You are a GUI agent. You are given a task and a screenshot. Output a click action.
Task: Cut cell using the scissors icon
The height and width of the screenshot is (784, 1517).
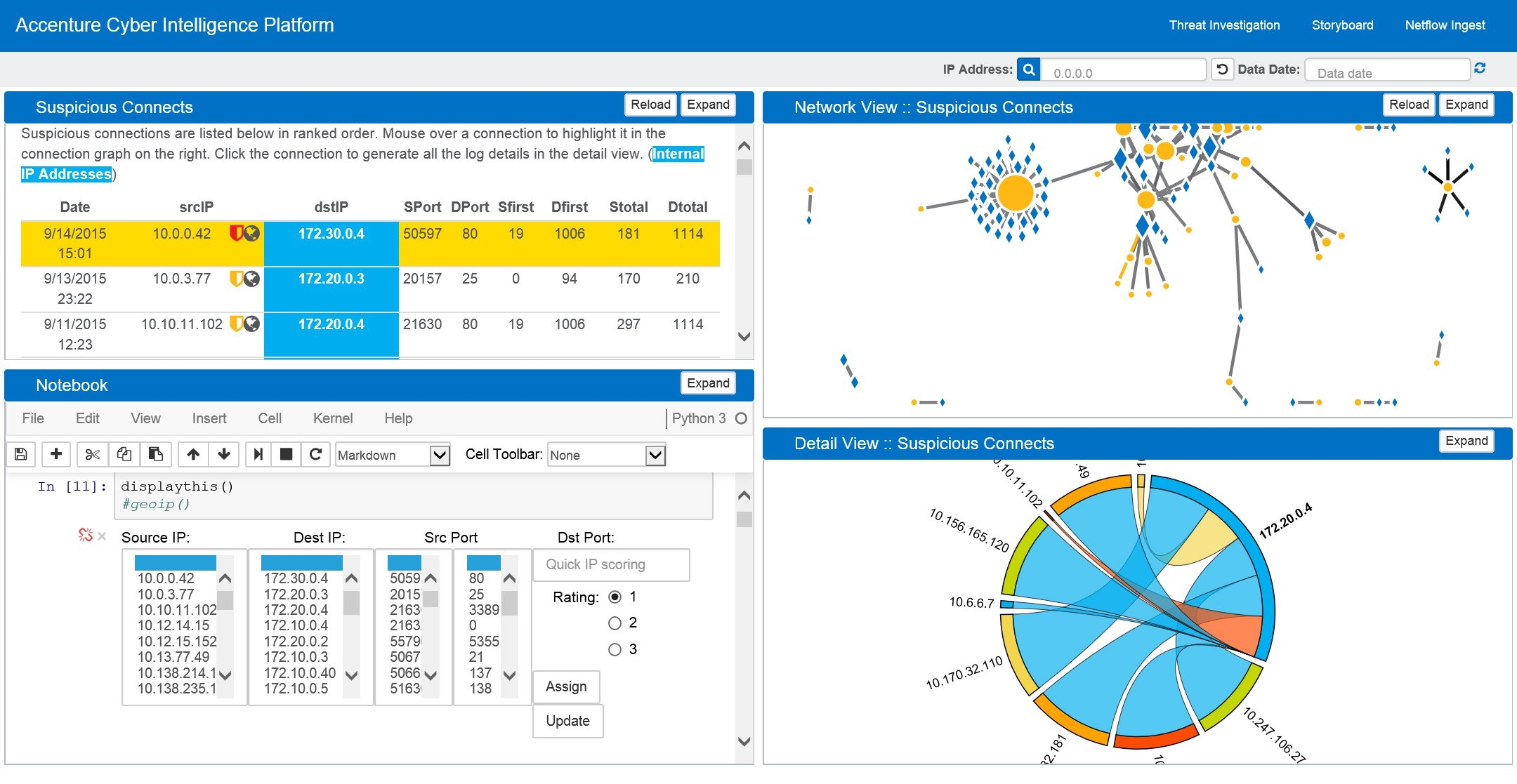click(x=92, y=454)
